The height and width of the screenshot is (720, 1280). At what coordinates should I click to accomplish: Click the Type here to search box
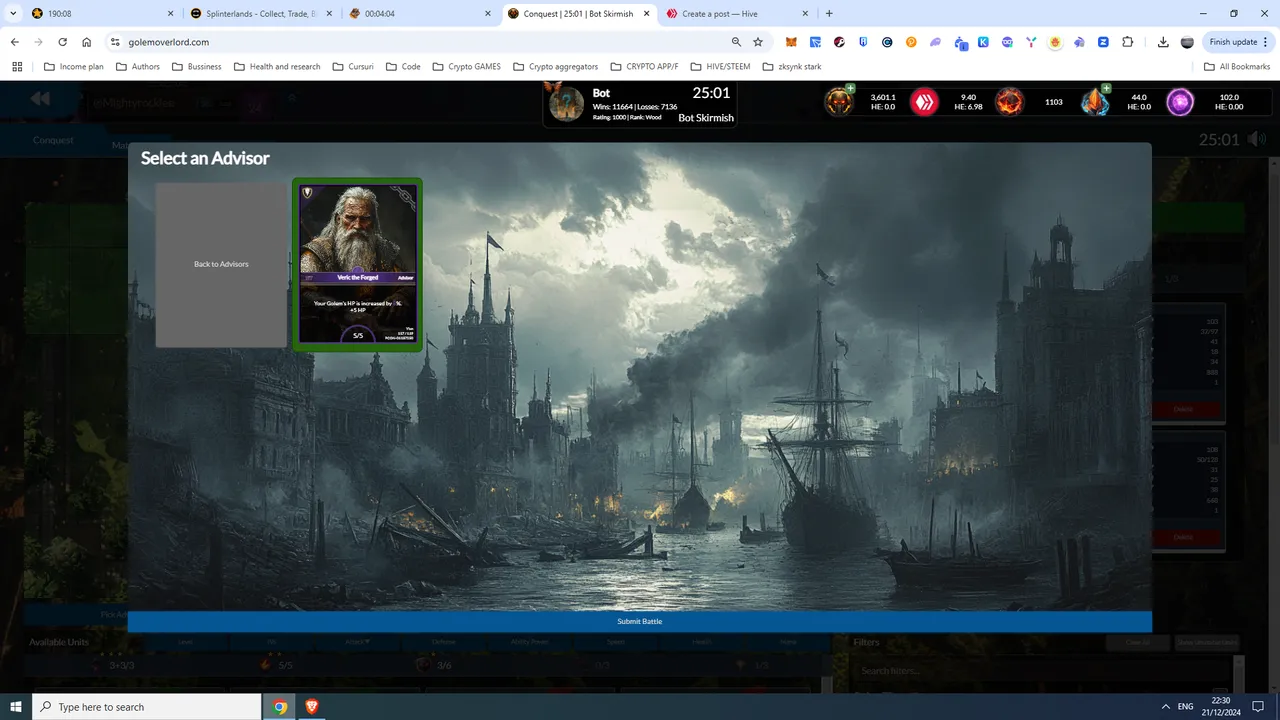(147, 707)
